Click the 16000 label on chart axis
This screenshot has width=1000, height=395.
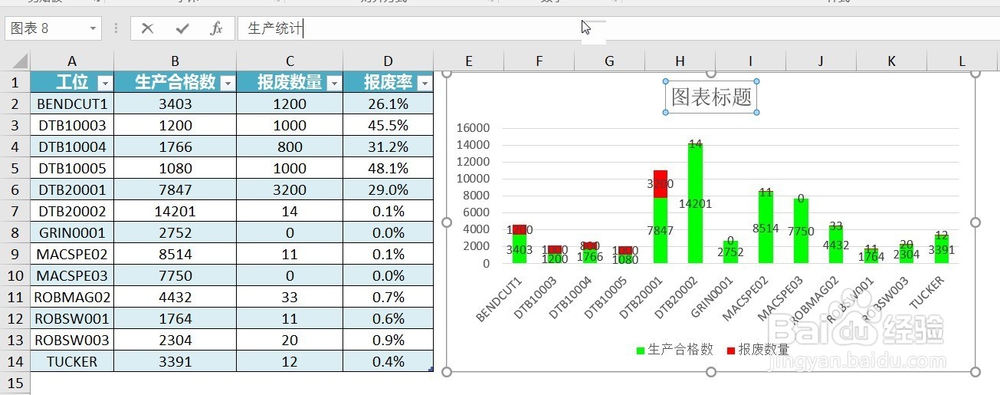pyautogui.click(x=474, y=128)
